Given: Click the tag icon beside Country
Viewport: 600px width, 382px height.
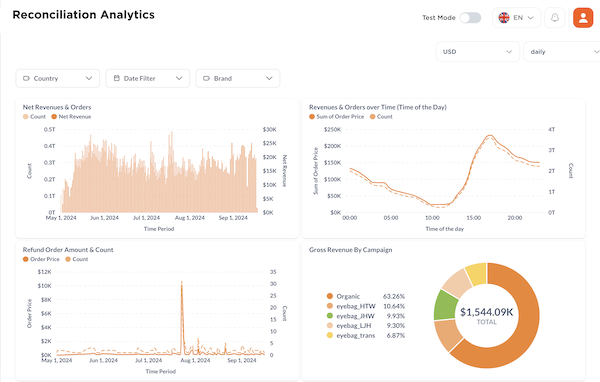Looking at the screenshot, I should pos(26,78).
